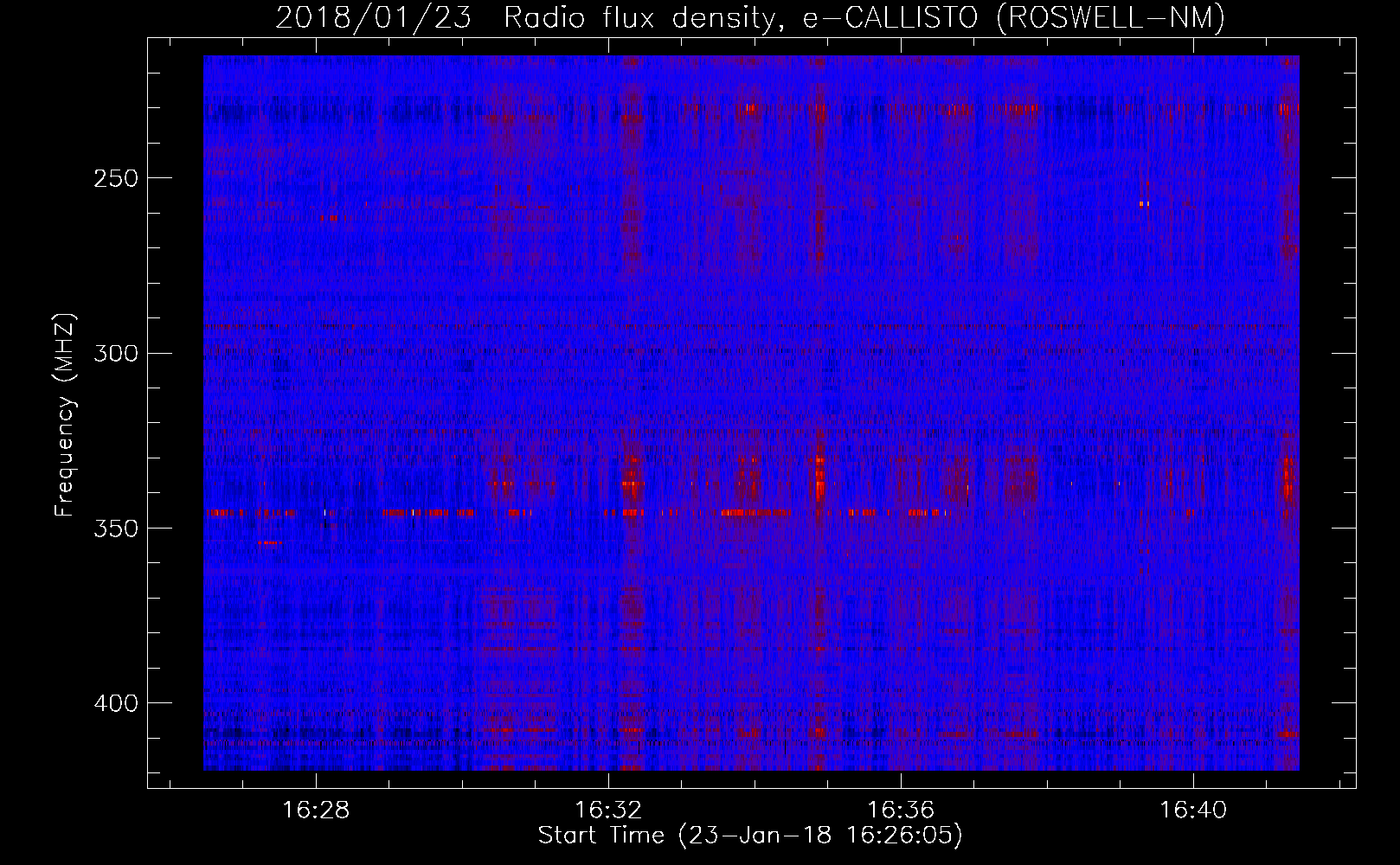This screenshot has width=1400, height=865.
Task: Click the 400 frequency tick label
Action: (115, 703)
